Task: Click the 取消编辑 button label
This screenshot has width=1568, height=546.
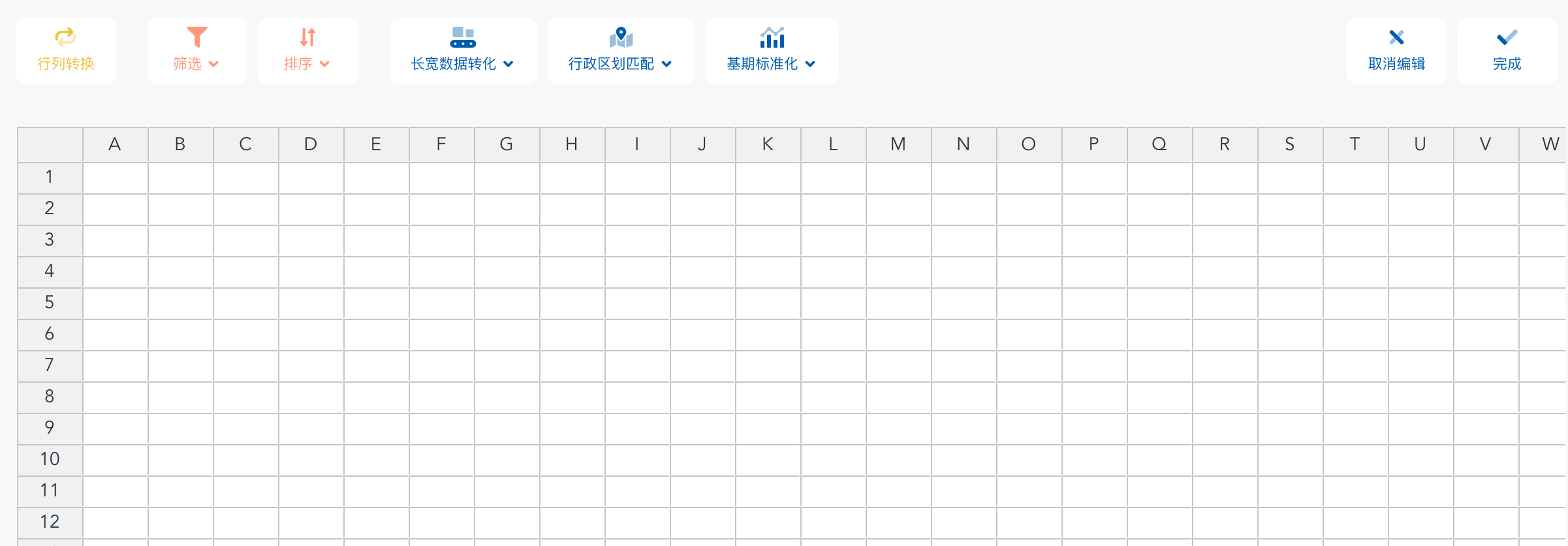Action: pyautogui.click(x=1396, y=63)
